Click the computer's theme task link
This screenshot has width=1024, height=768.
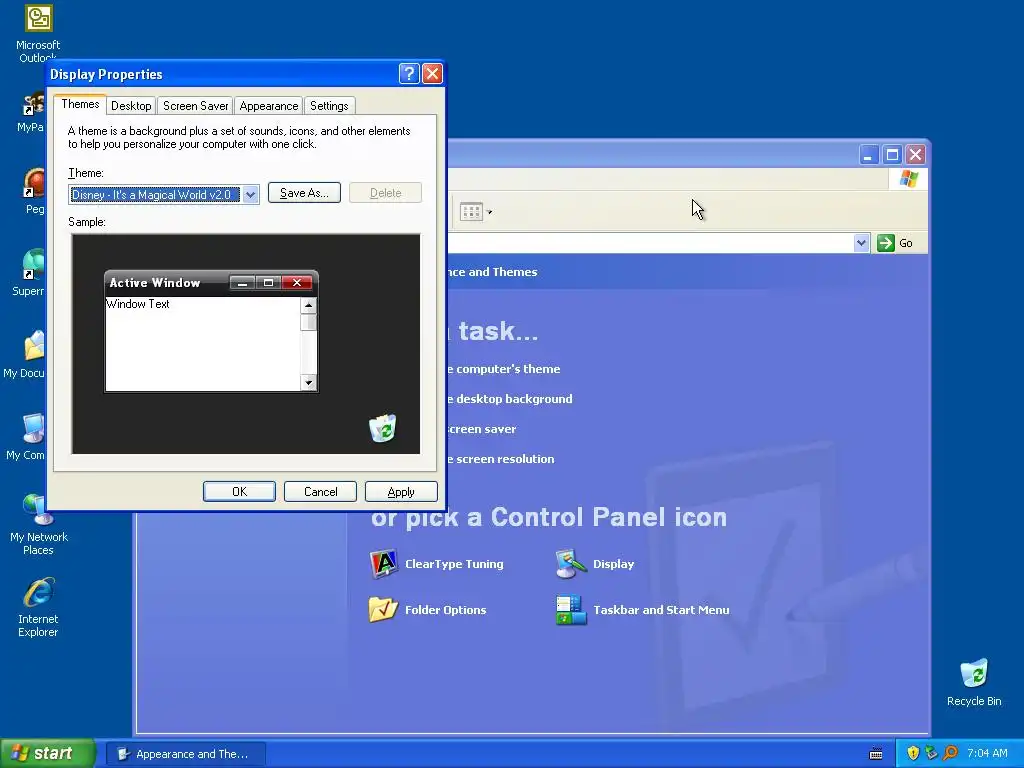coord(504,369)
